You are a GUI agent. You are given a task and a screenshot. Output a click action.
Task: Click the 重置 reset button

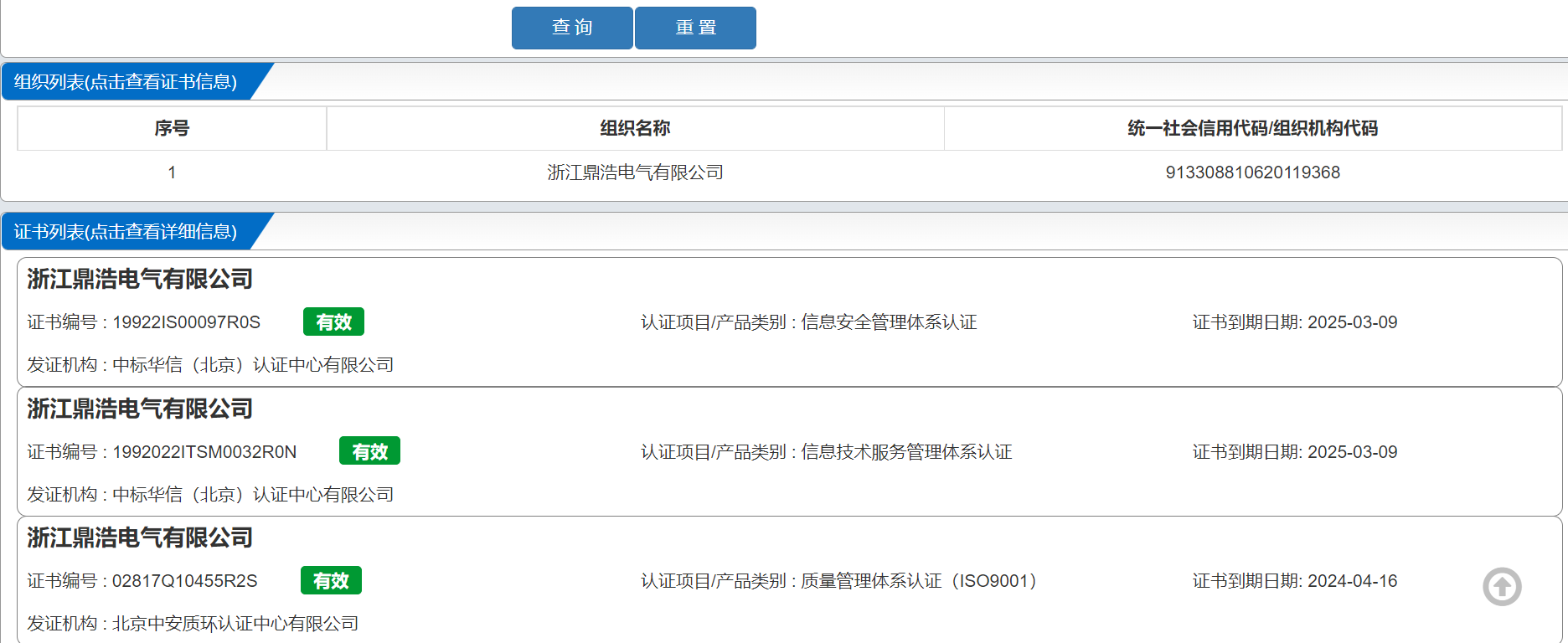[695, 28]
